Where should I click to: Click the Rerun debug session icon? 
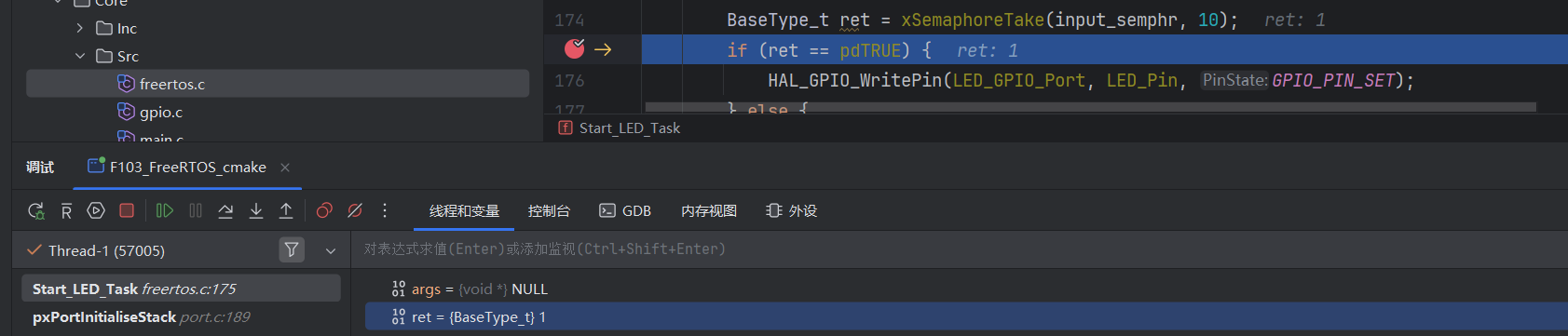[x=35, y=211]
